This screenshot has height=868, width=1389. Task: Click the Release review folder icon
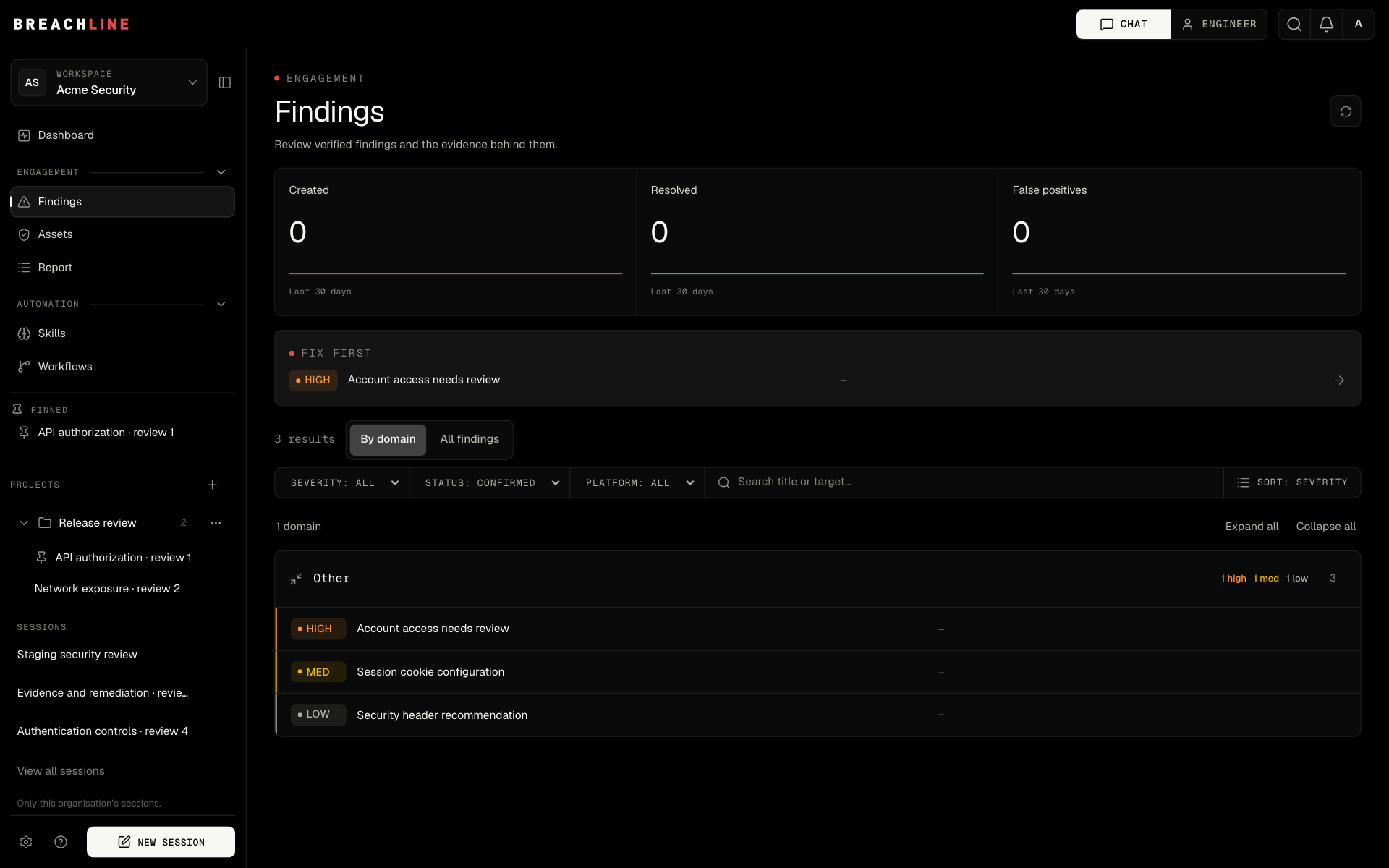coord(45,523)
